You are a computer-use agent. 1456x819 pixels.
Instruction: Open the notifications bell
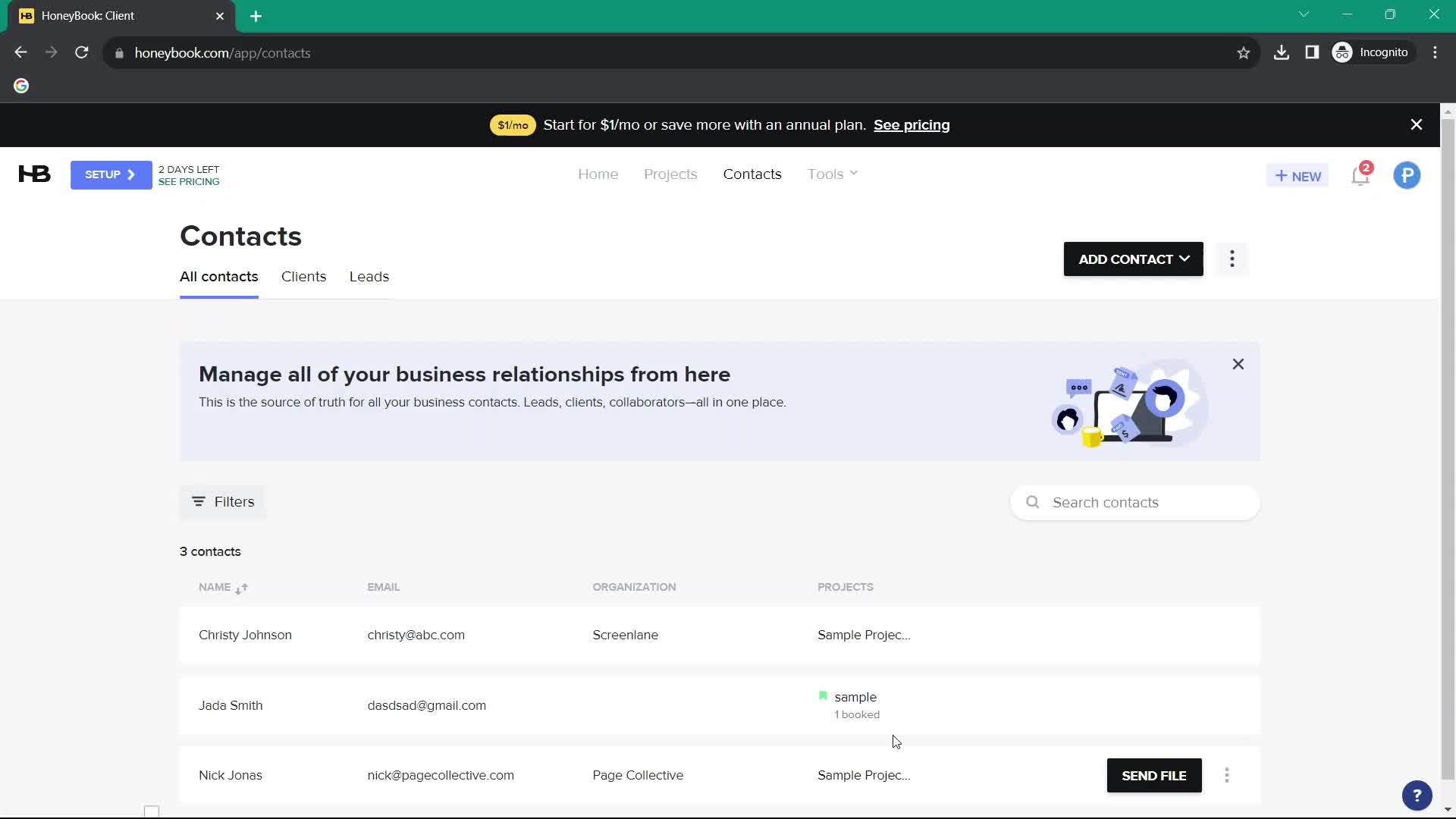(x=1360, y=176)
